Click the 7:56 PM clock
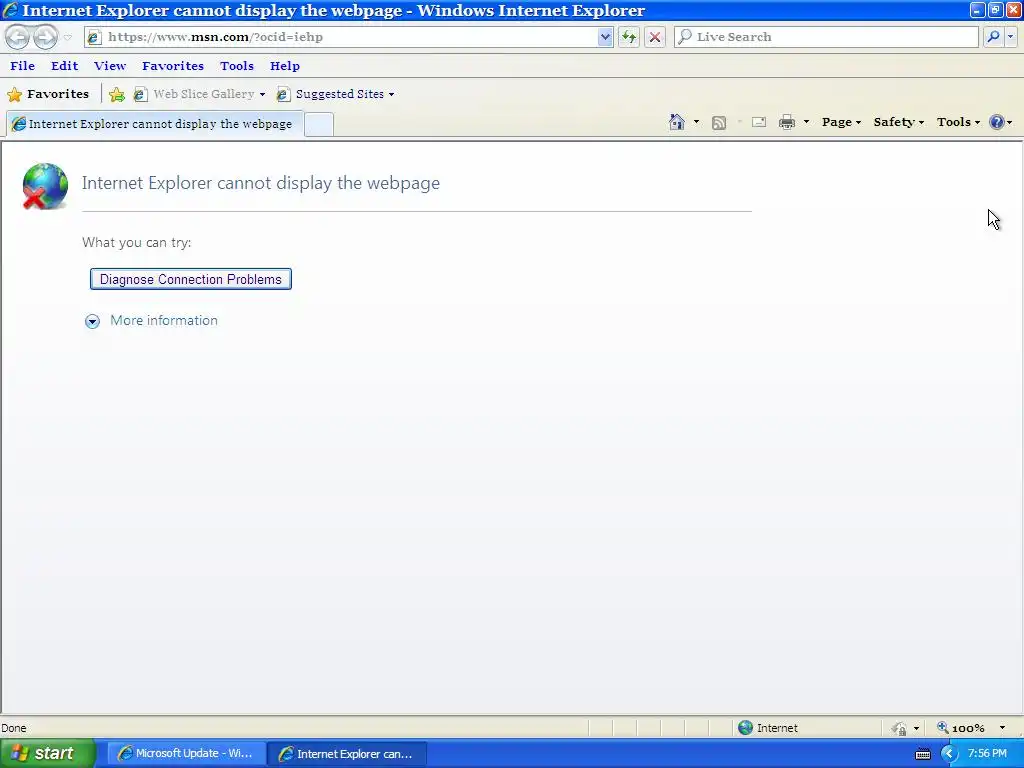This screenshot has height=768, width=1024. point(987,754)
